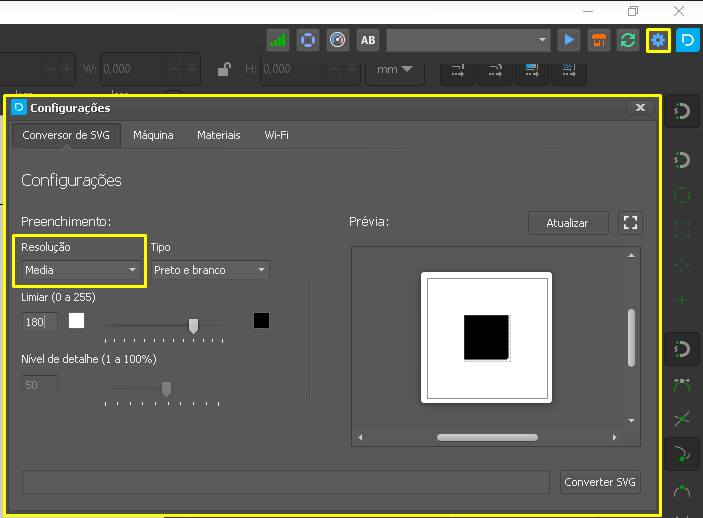Click the green crosshair sidebar icon
Viewport: 703px width, 518px height.
(x=682, y=265)
